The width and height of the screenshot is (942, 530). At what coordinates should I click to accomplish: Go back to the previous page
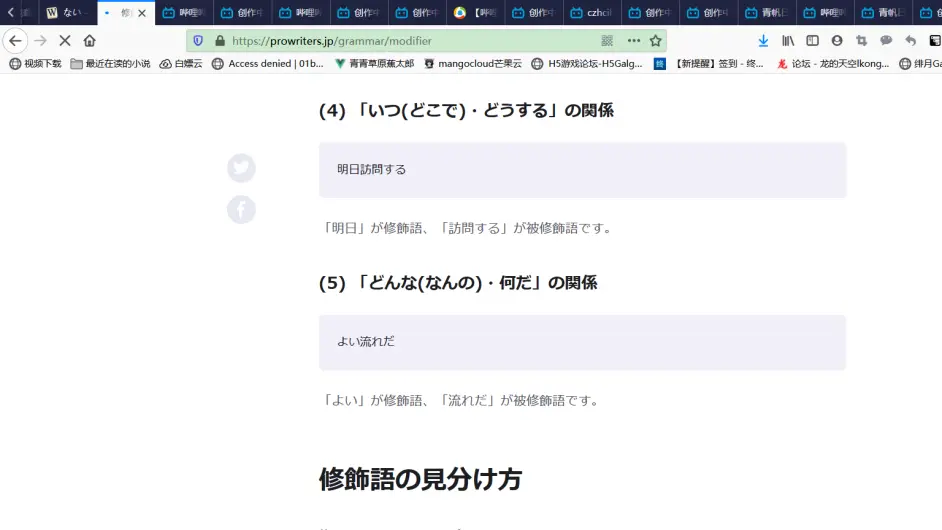(x=15, y=41)
